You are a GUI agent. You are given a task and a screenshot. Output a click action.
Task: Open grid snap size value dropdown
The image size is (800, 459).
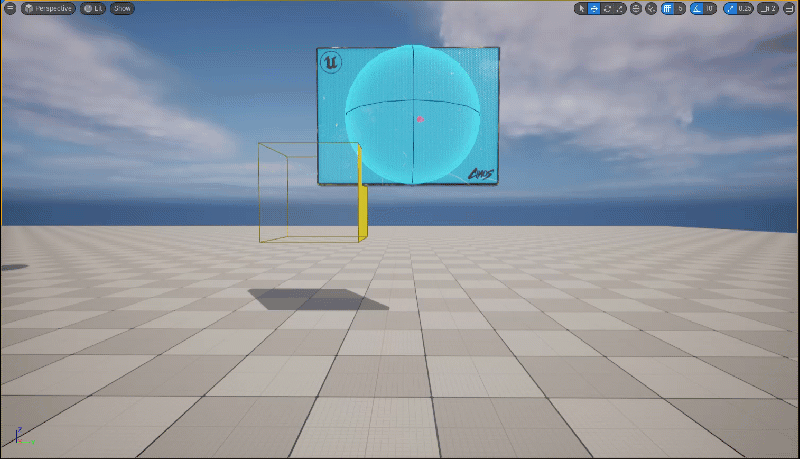(680, 8)
